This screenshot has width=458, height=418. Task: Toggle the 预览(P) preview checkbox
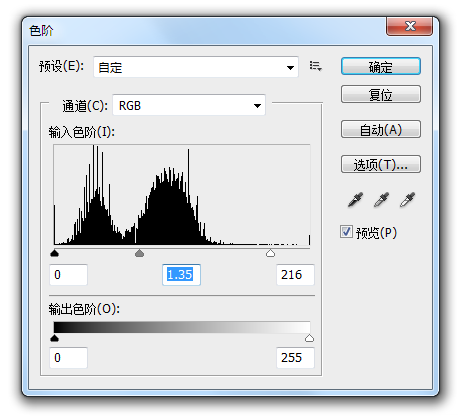pos(346,231)
